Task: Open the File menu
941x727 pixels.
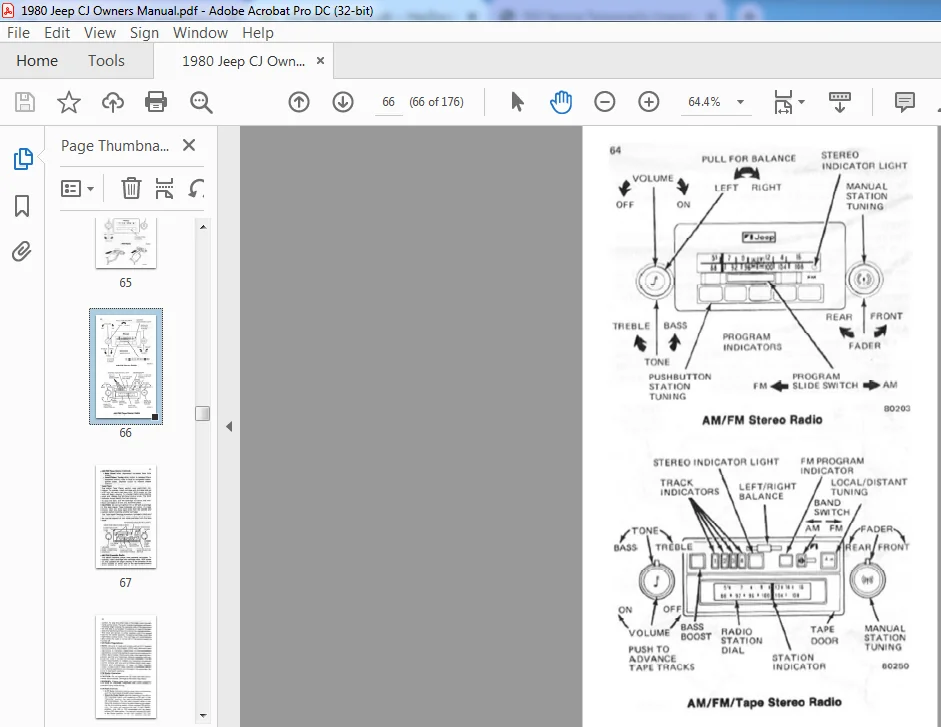Action: tap(18, 32)
